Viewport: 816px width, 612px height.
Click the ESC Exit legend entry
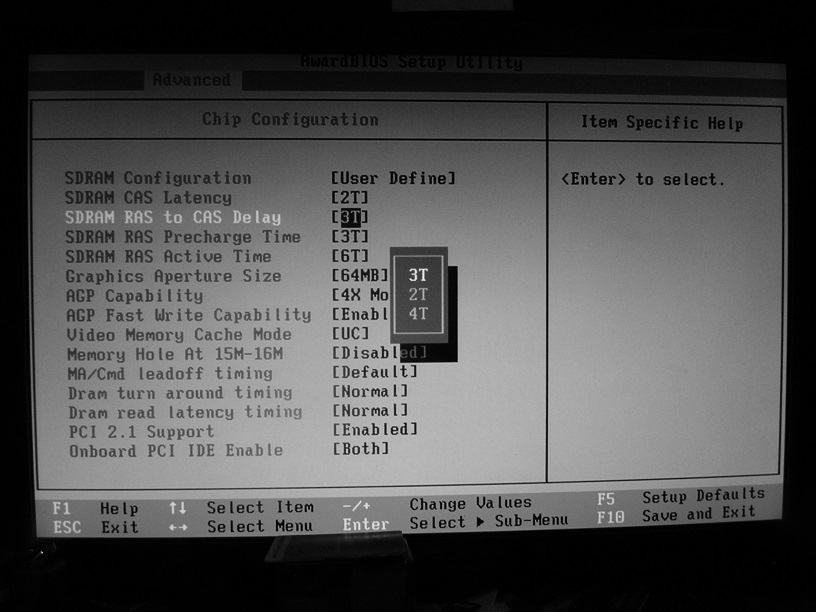click(95, 527)
